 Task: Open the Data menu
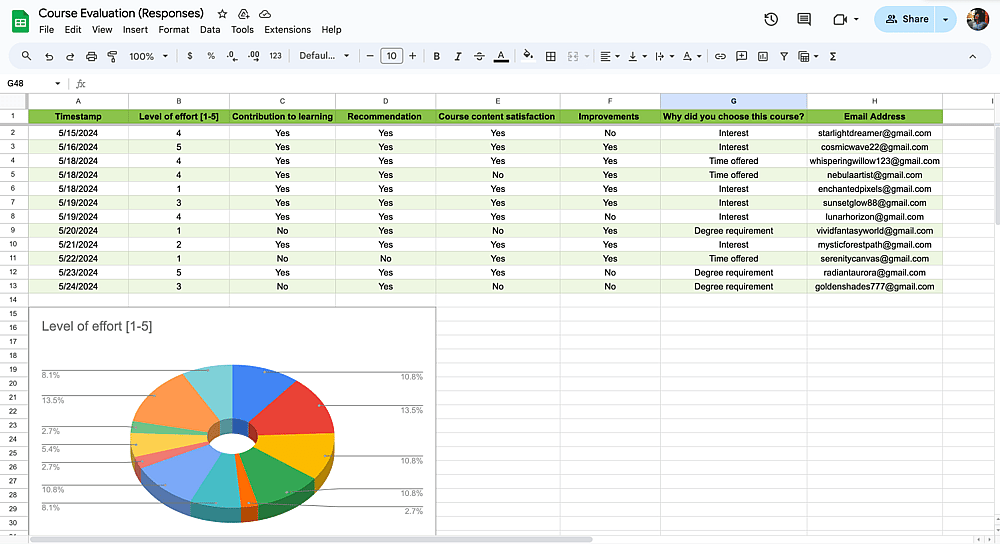pyautogui.click(x=210, y=29)
